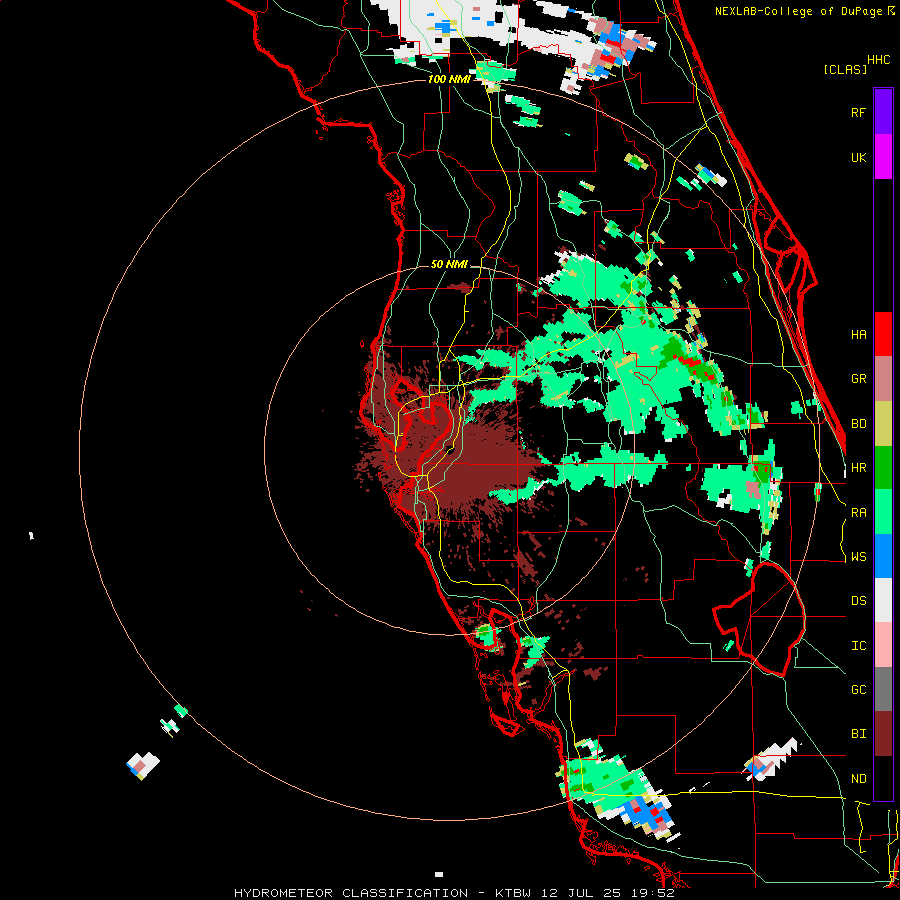The image size is (900, 900).
Task: Click the 'HHC' product code text
Action: 878,60
